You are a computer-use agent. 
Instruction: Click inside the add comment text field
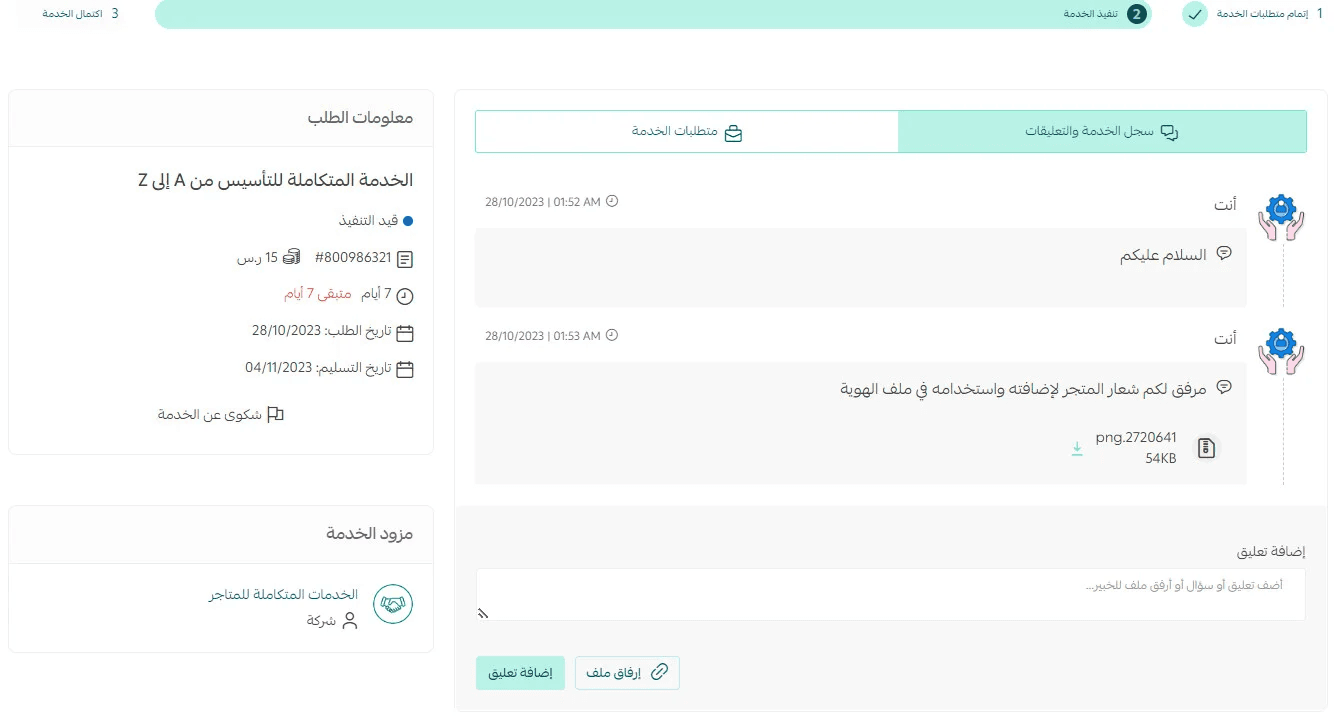890,594
